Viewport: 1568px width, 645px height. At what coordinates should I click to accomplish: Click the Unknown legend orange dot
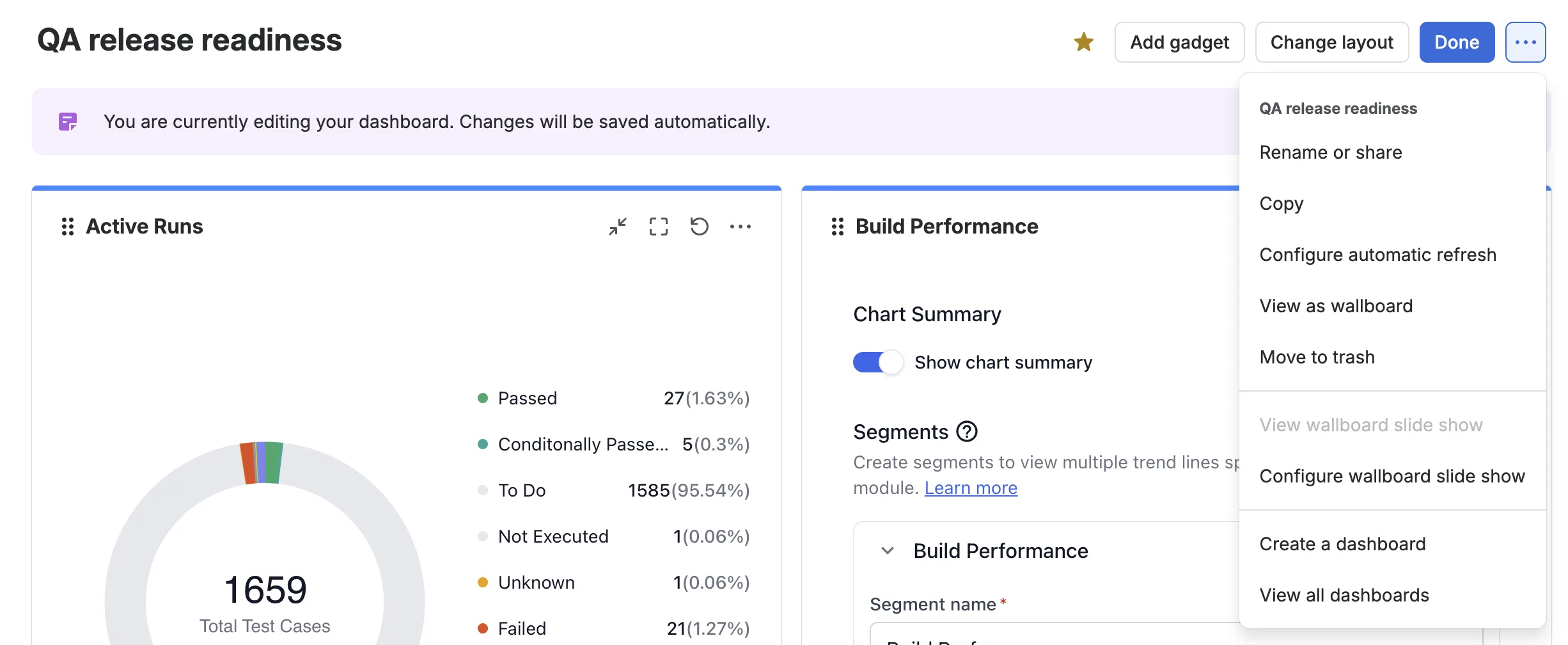[483, 582]
